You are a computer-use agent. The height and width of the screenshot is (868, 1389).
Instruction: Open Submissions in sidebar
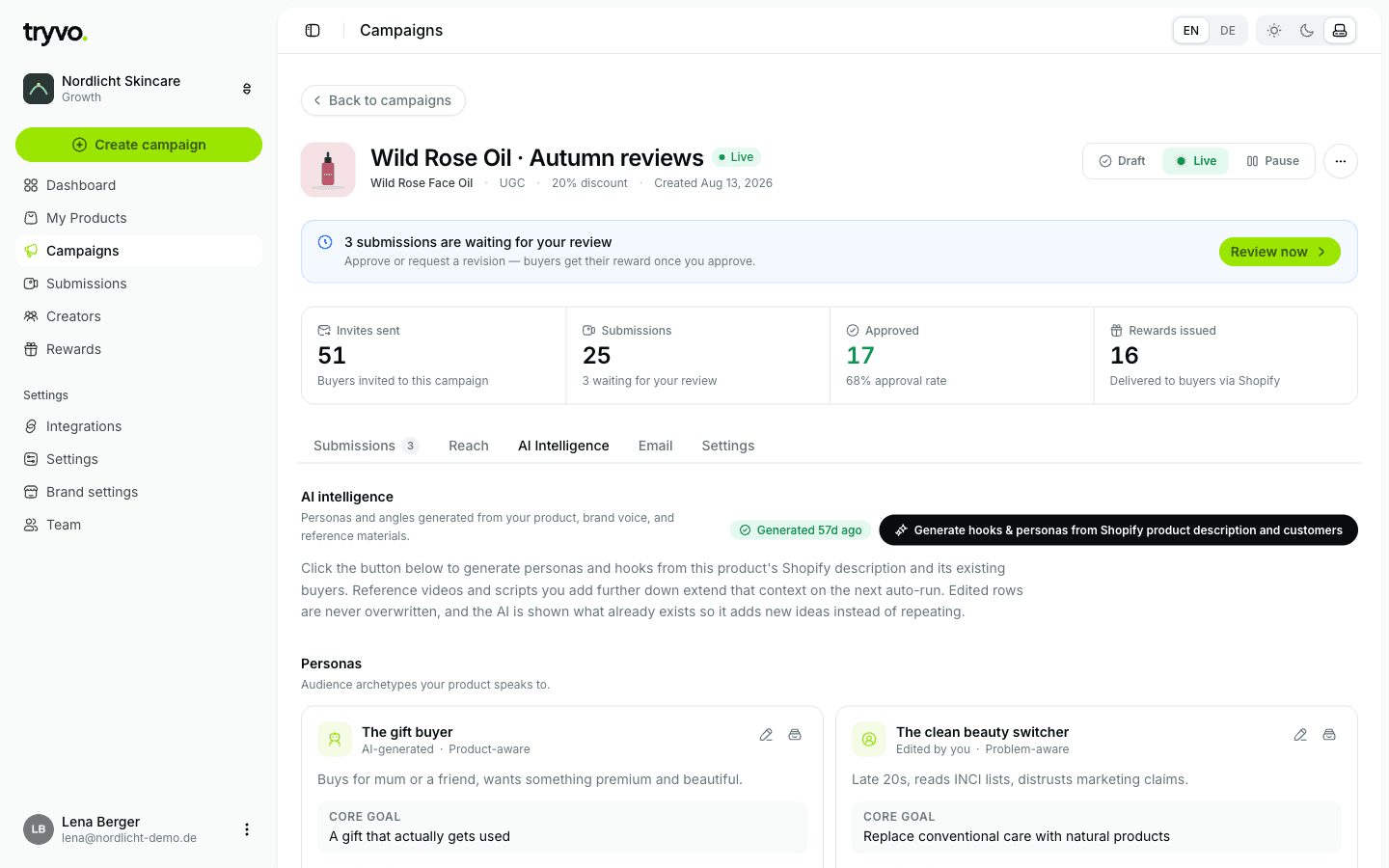[139, 284]
